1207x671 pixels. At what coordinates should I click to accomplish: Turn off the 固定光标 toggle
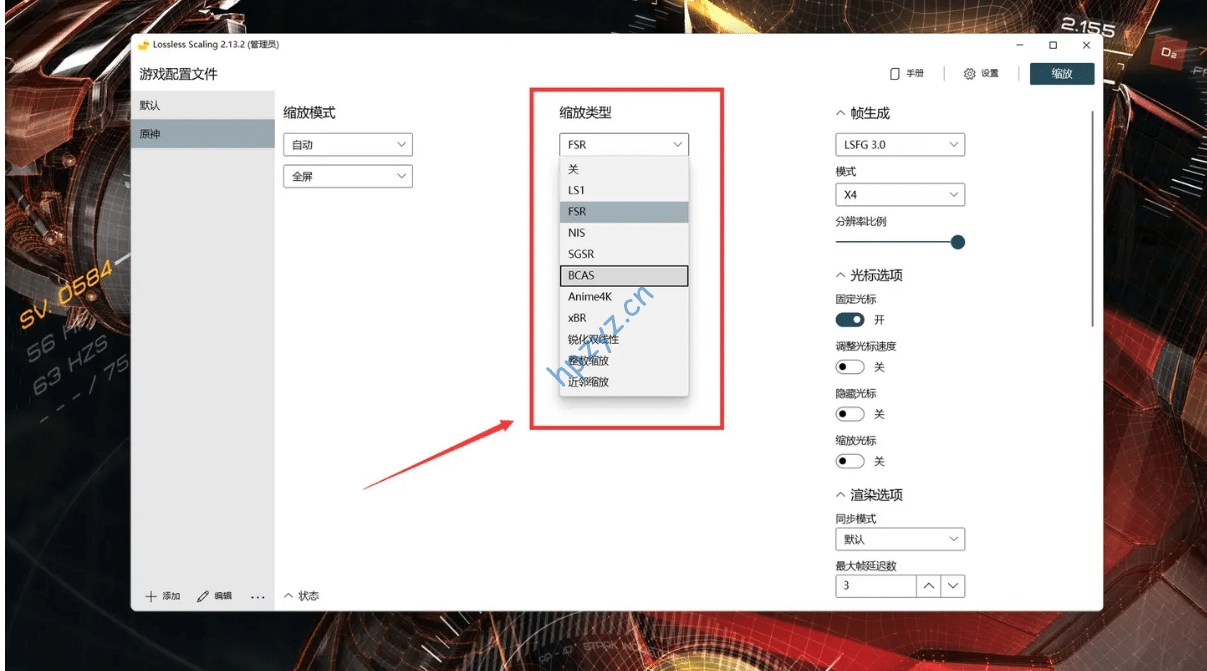850,320
